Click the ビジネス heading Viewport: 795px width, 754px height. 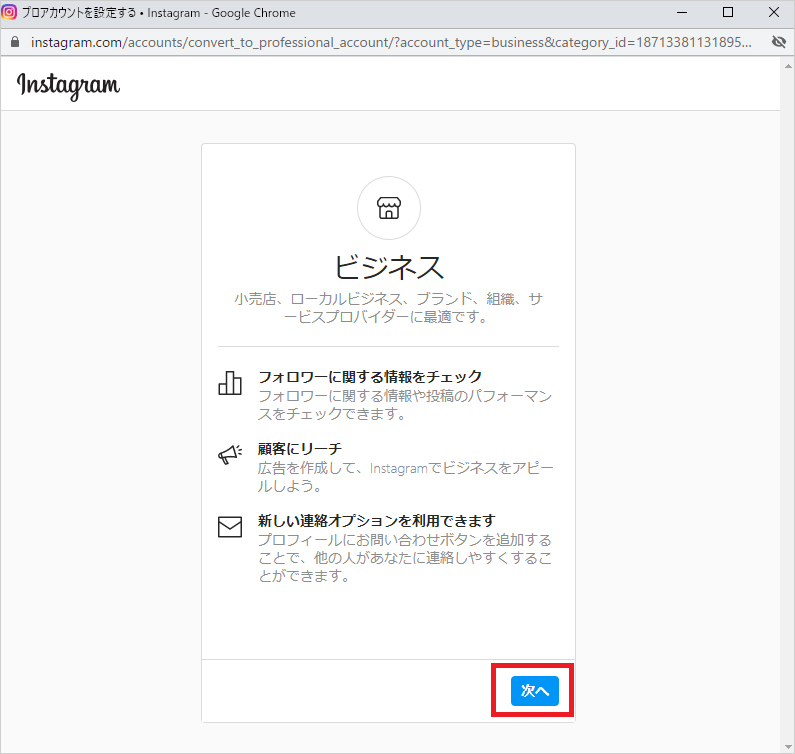[x=389, y=267]
